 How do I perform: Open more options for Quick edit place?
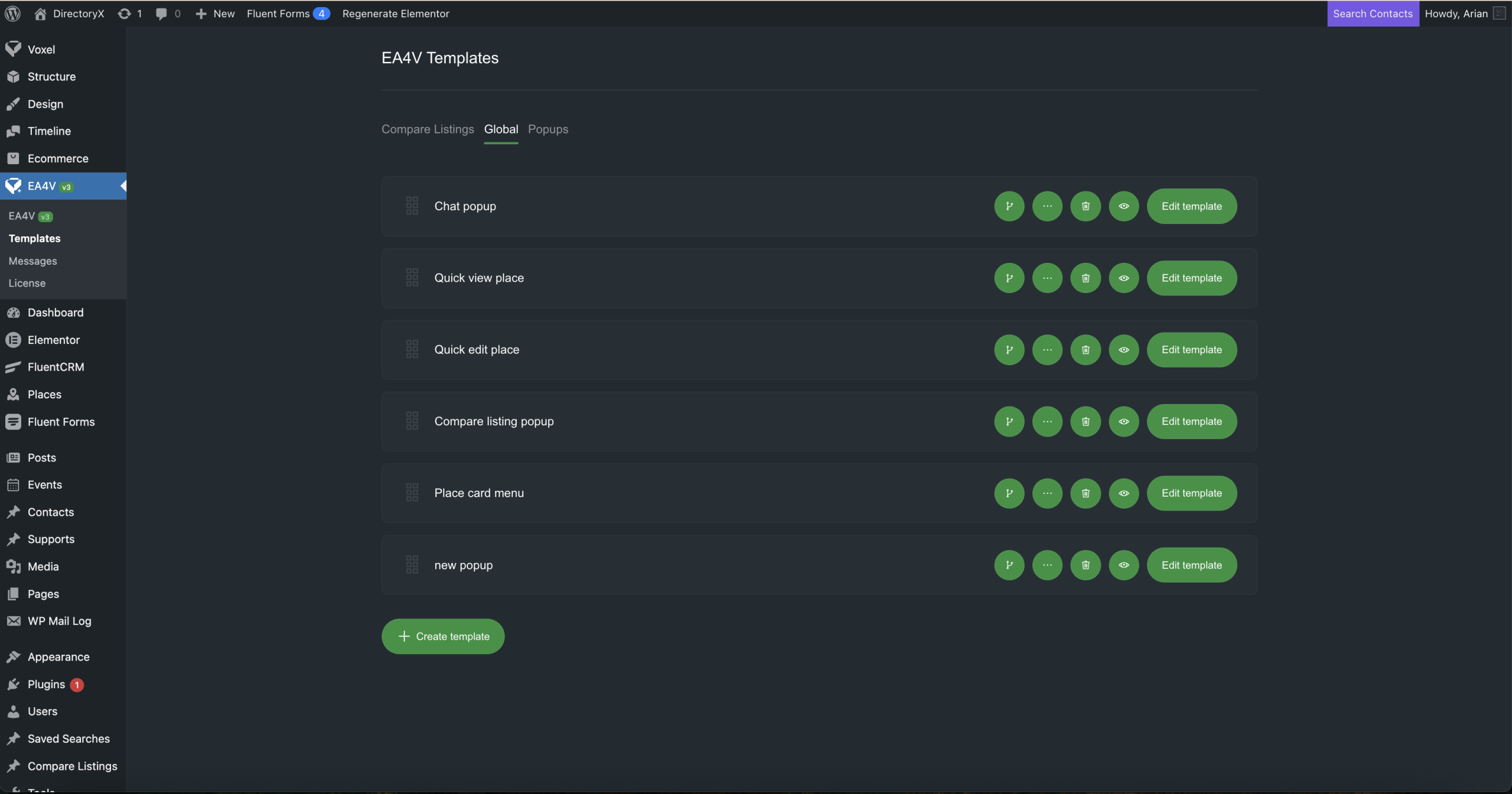[1047, 349]
